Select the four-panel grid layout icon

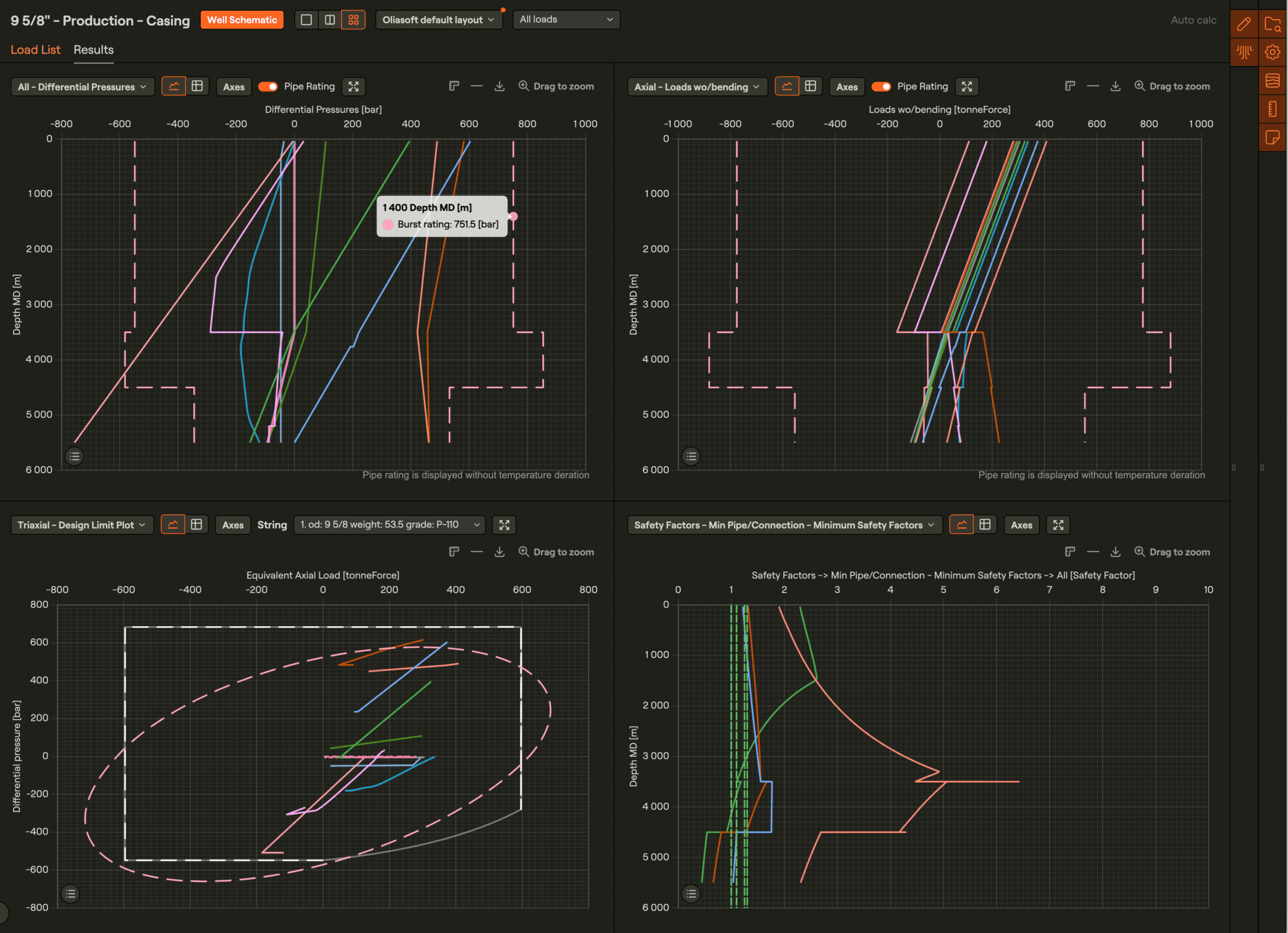pyautogui.click(x=353, y=20)
